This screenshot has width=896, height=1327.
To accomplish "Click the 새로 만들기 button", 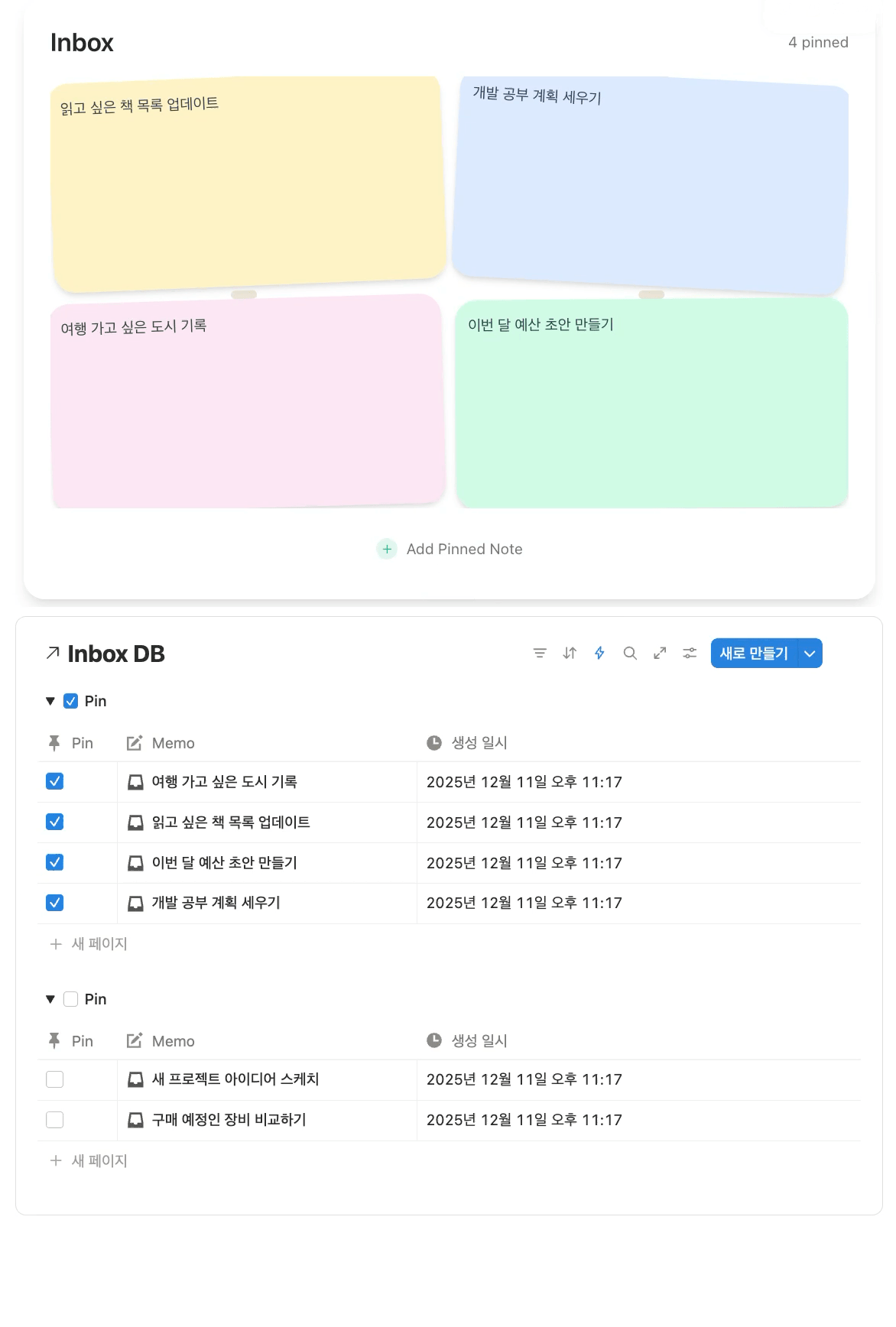I will [753, 654].
